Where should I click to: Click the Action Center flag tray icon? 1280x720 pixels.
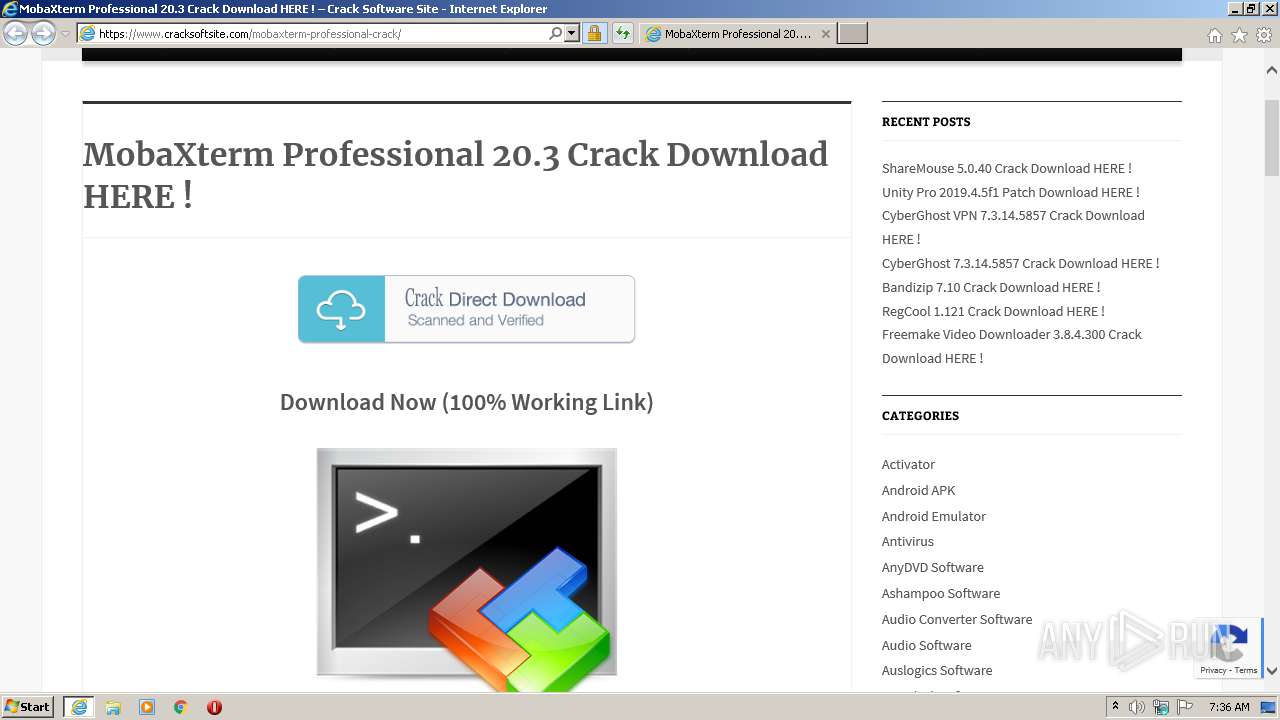tap(1185, 707)
